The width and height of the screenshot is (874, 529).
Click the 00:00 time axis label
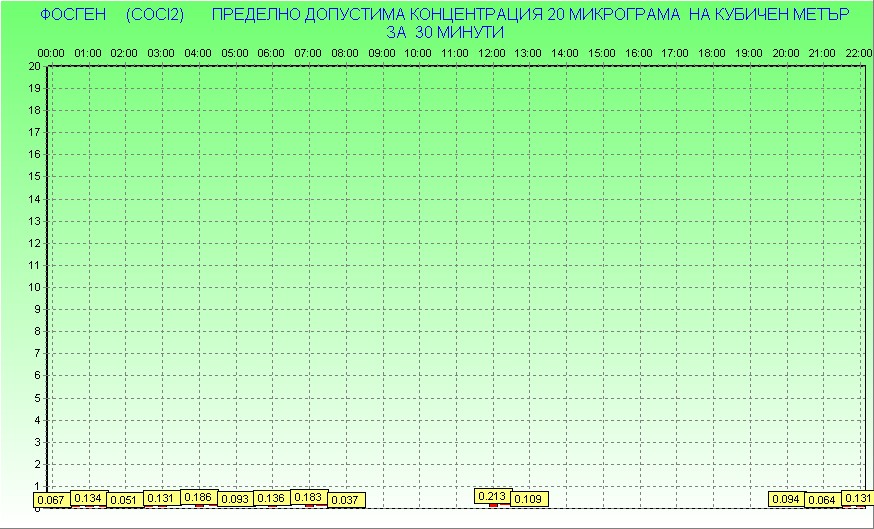51,52
